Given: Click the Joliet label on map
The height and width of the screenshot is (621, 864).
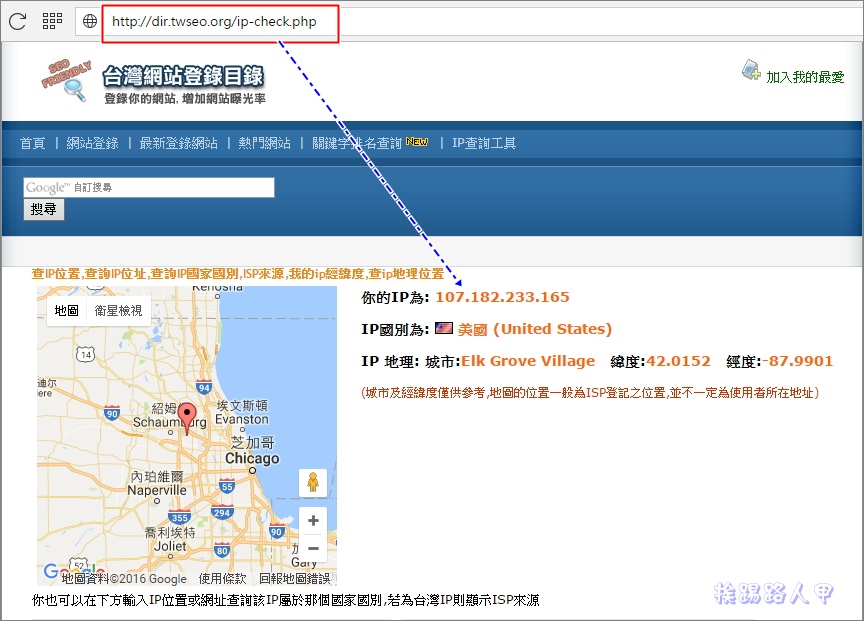Looking at the screenshot, I should pyautogui.click(x=170, y=546).
